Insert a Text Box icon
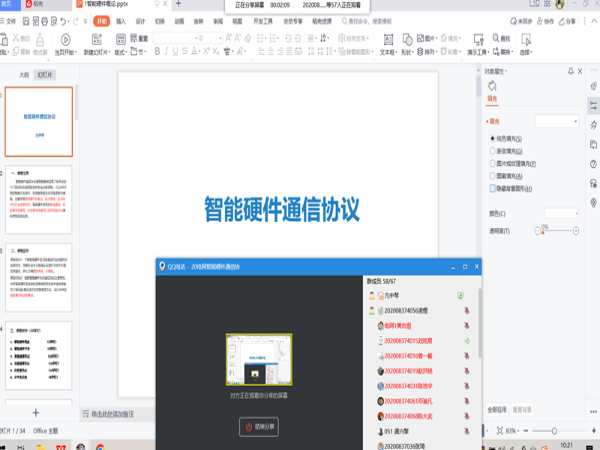The width and height of the screenshot is (600, 450). coord(388,39)
